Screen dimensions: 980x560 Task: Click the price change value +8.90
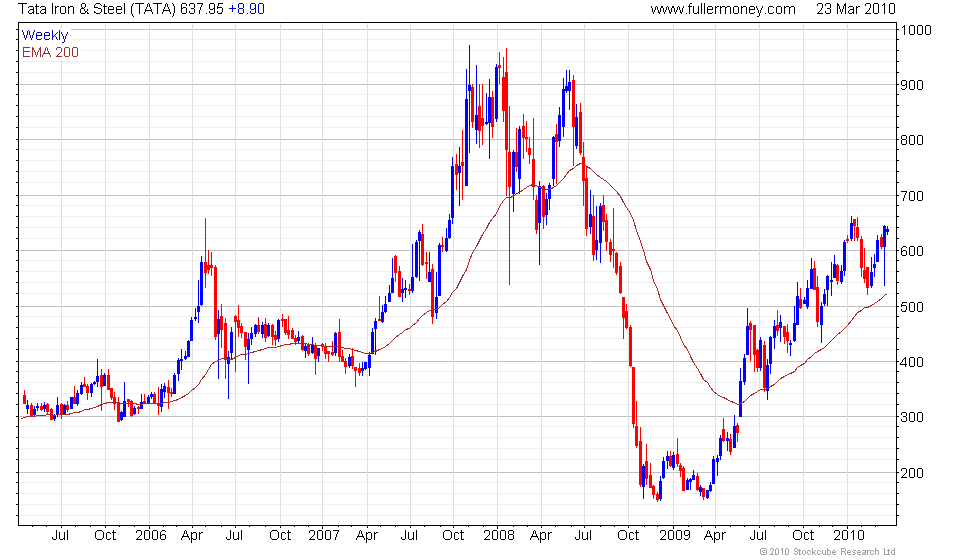pyautogui.click(x=246, y=9)
